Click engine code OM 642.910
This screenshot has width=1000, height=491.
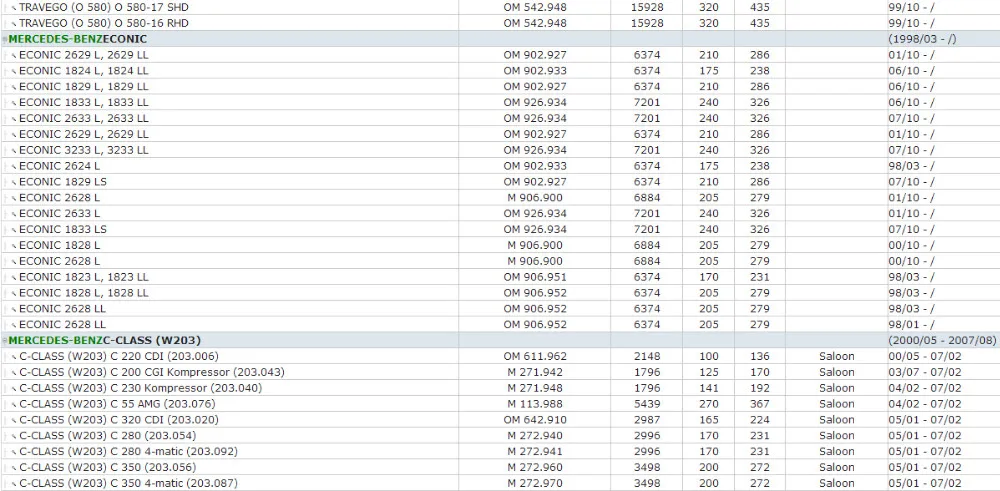pos(535,420)
